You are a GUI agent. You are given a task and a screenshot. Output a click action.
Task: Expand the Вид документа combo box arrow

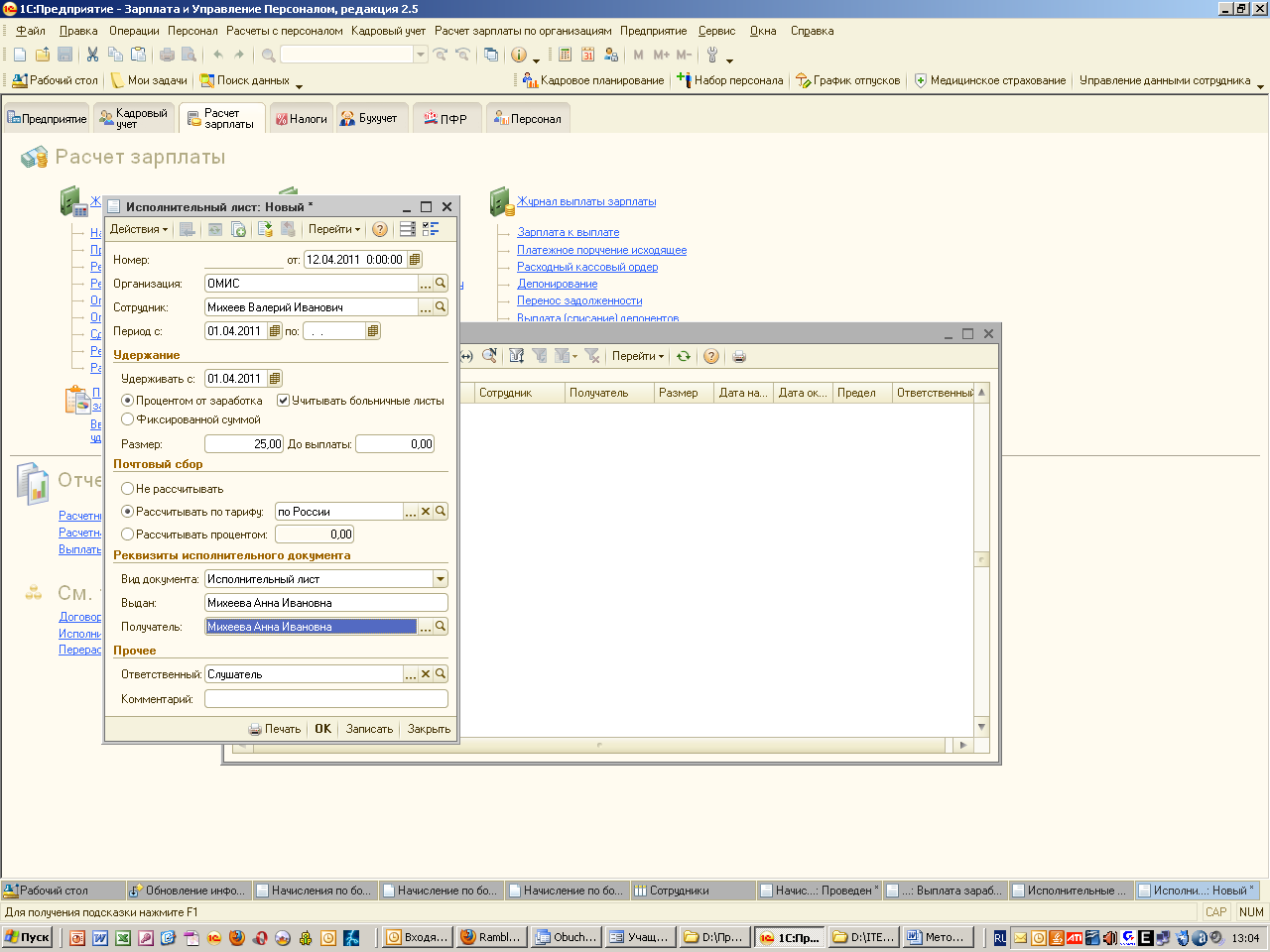441,579
